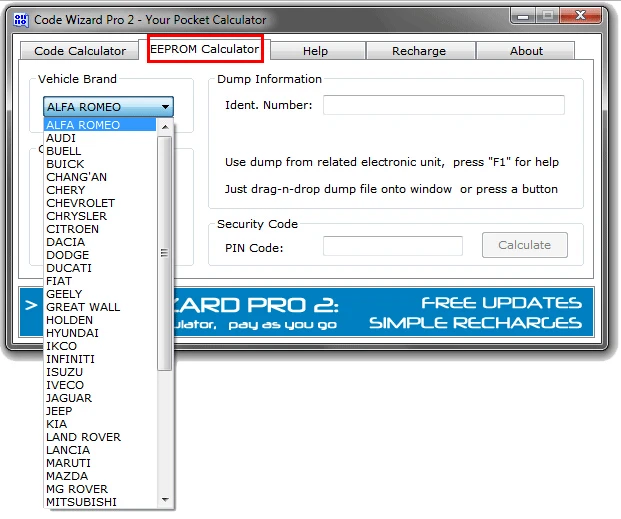Switch to the Code Calculator tab

tap(80, 51)
